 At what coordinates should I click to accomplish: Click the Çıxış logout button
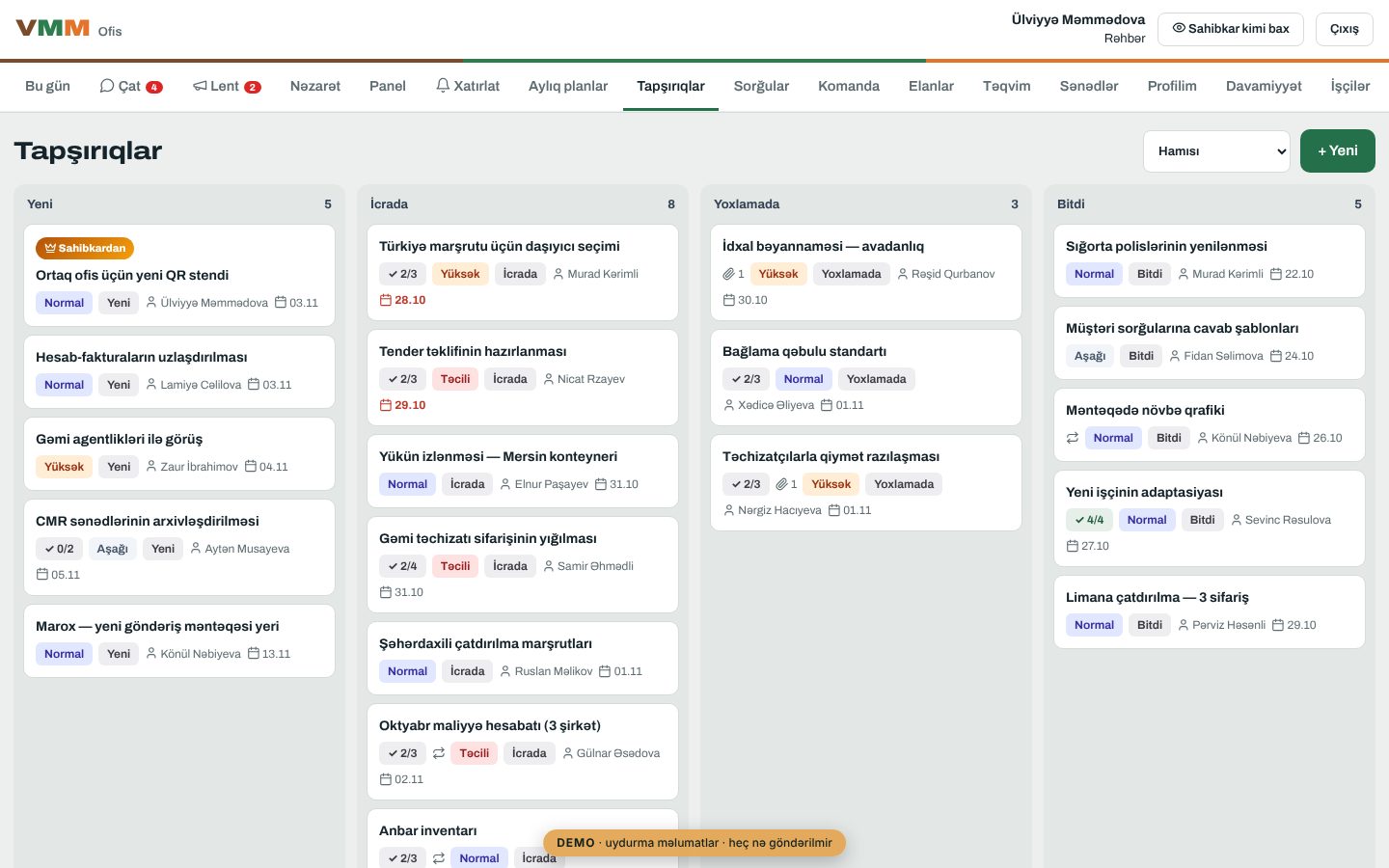pyautogui.click(x=1345, y=29)
